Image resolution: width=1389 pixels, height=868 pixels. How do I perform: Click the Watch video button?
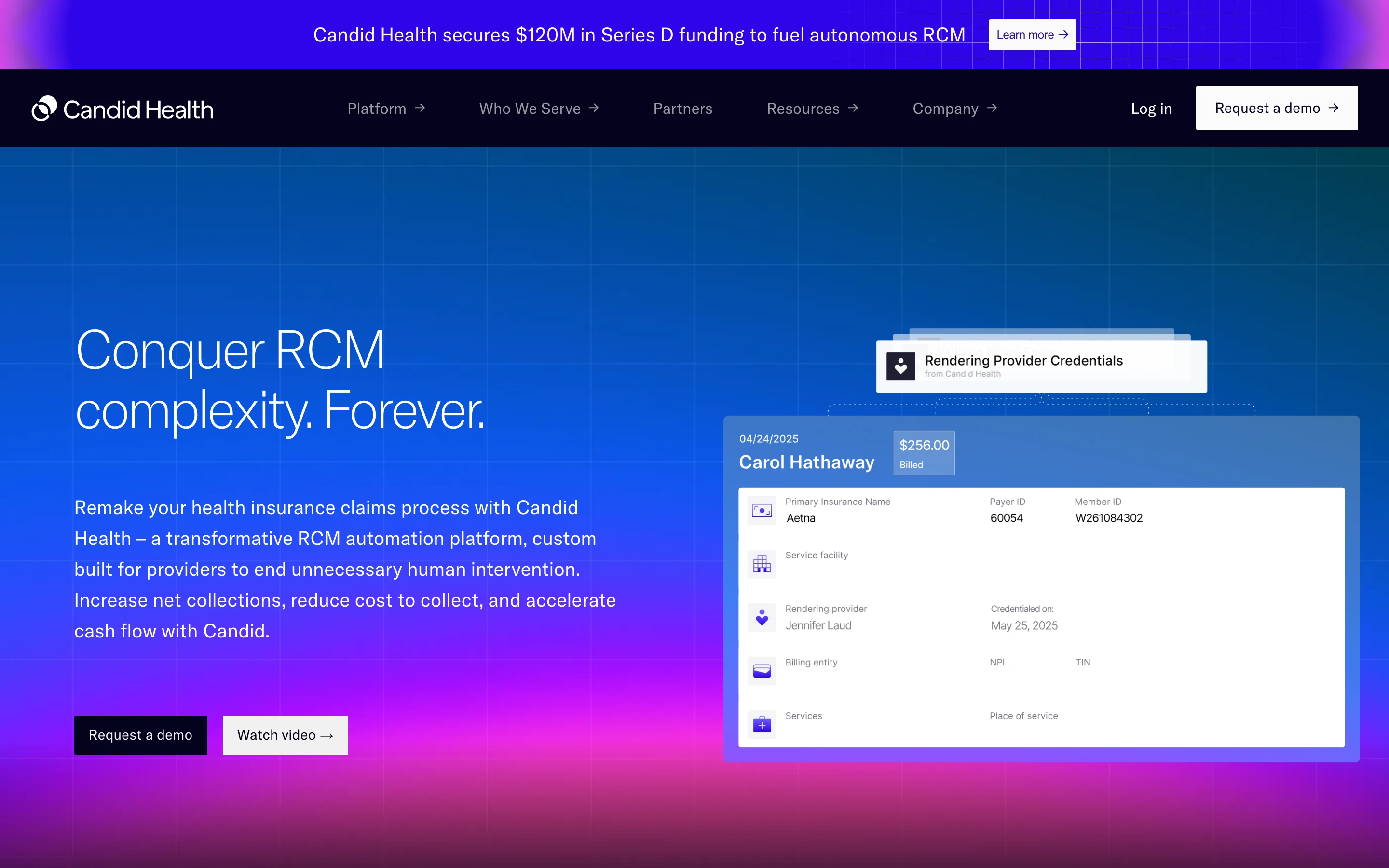tap(285, 735)
